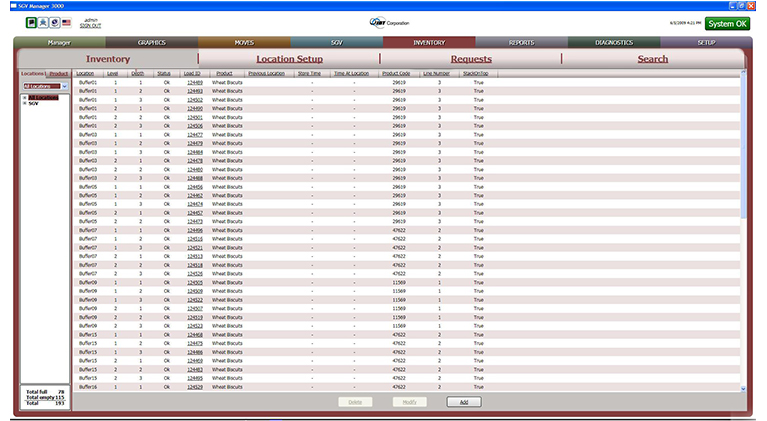Click the US flag language icon

pos(66,22)
